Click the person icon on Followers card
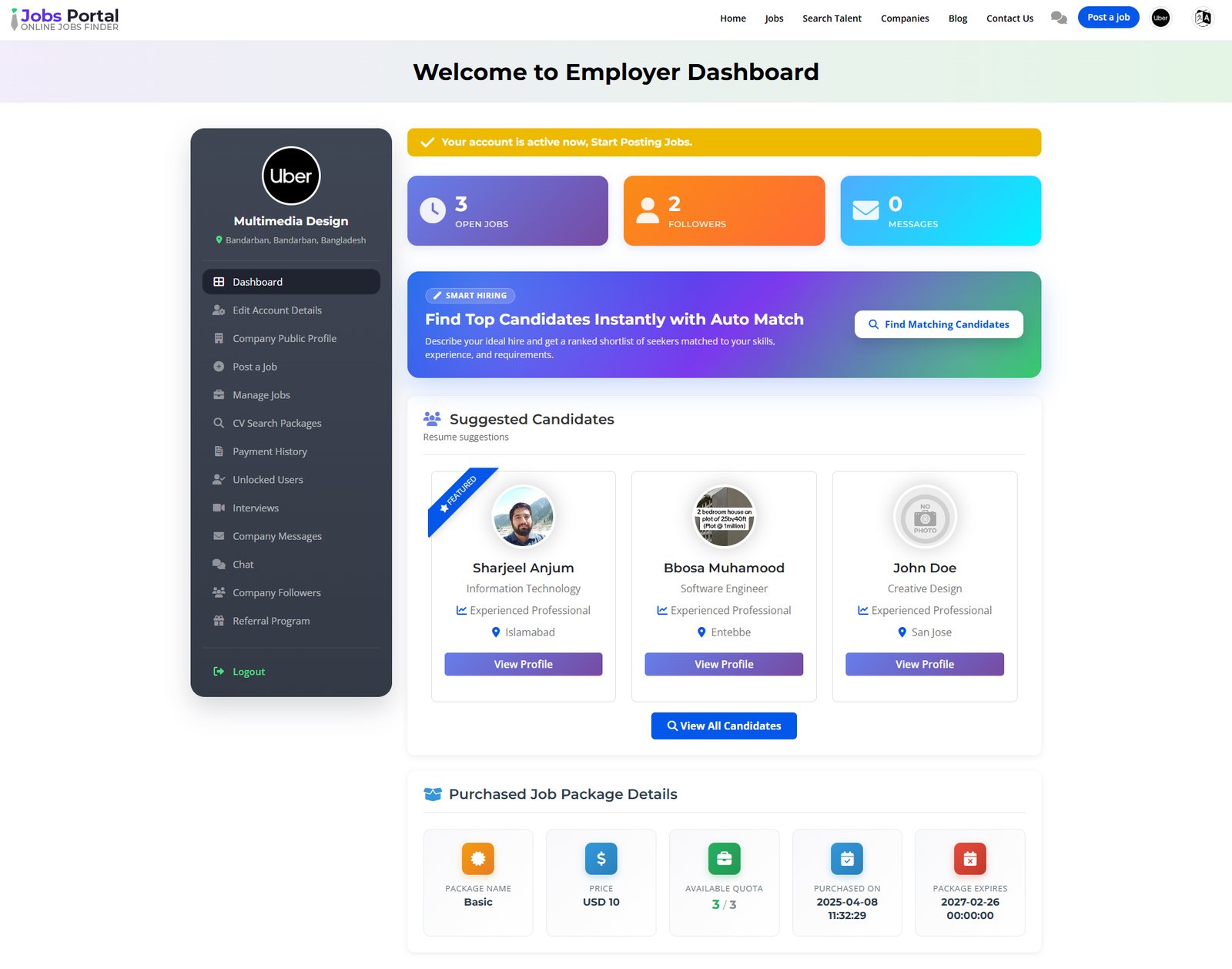The image size is (1232, 969). point(648,210)
